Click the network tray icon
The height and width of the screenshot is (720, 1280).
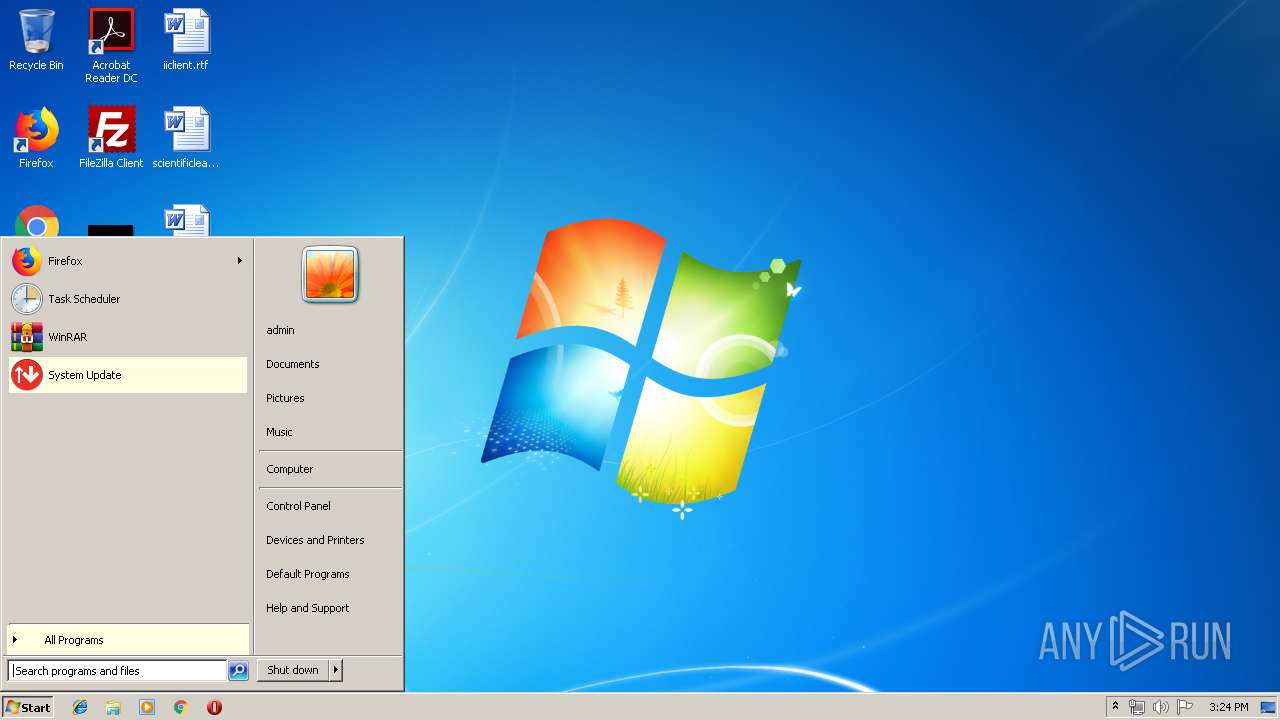coord(1137,707)
